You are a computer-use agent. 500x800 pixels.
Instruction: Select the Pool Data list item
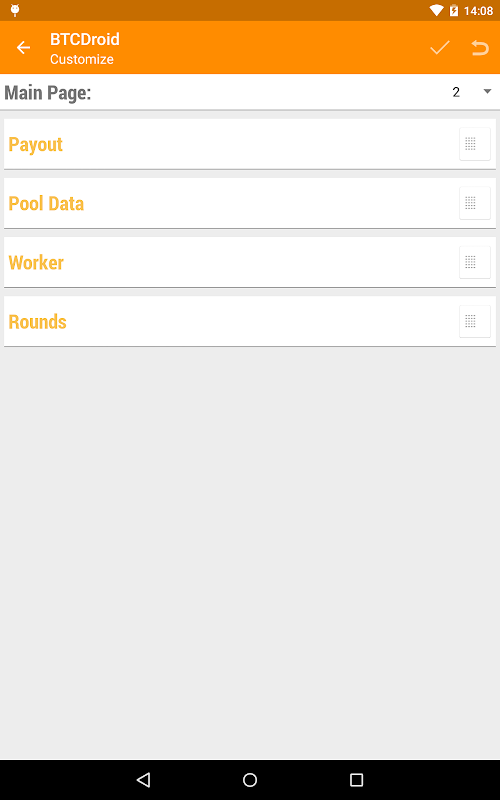[250, 204]
